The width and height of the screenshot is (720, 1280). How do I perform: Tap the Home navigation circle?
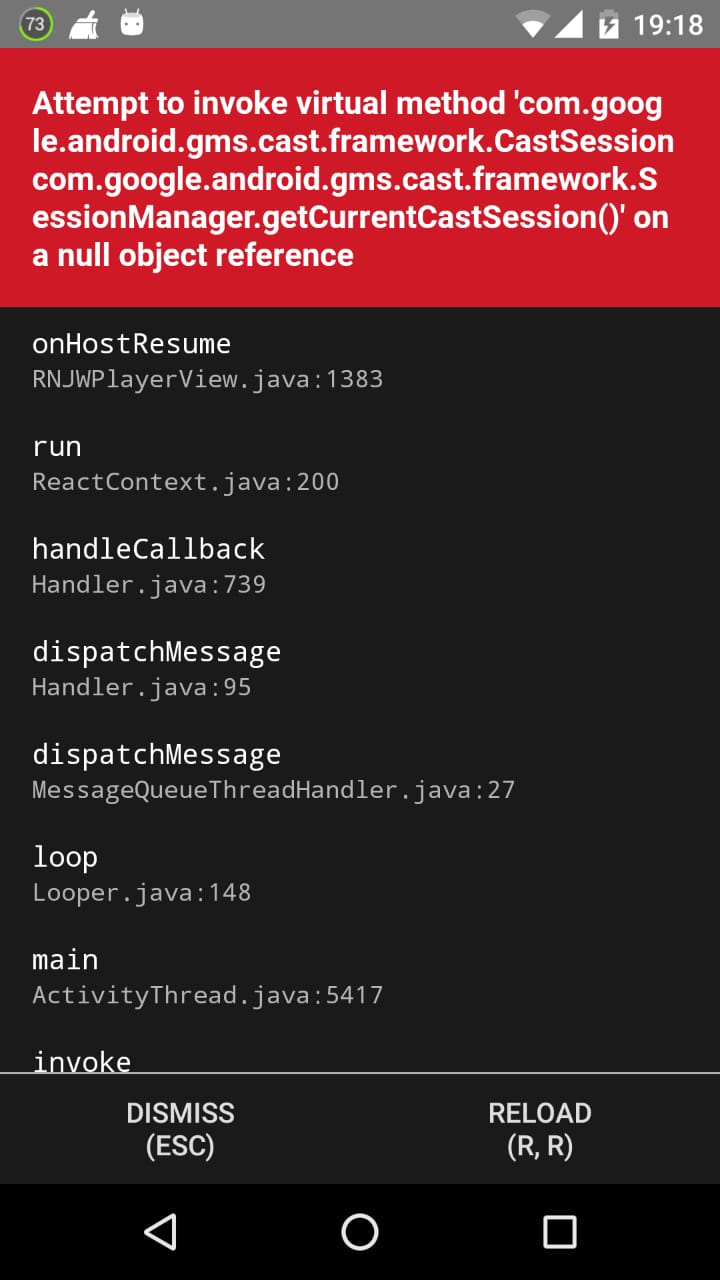click(360, 1232)
